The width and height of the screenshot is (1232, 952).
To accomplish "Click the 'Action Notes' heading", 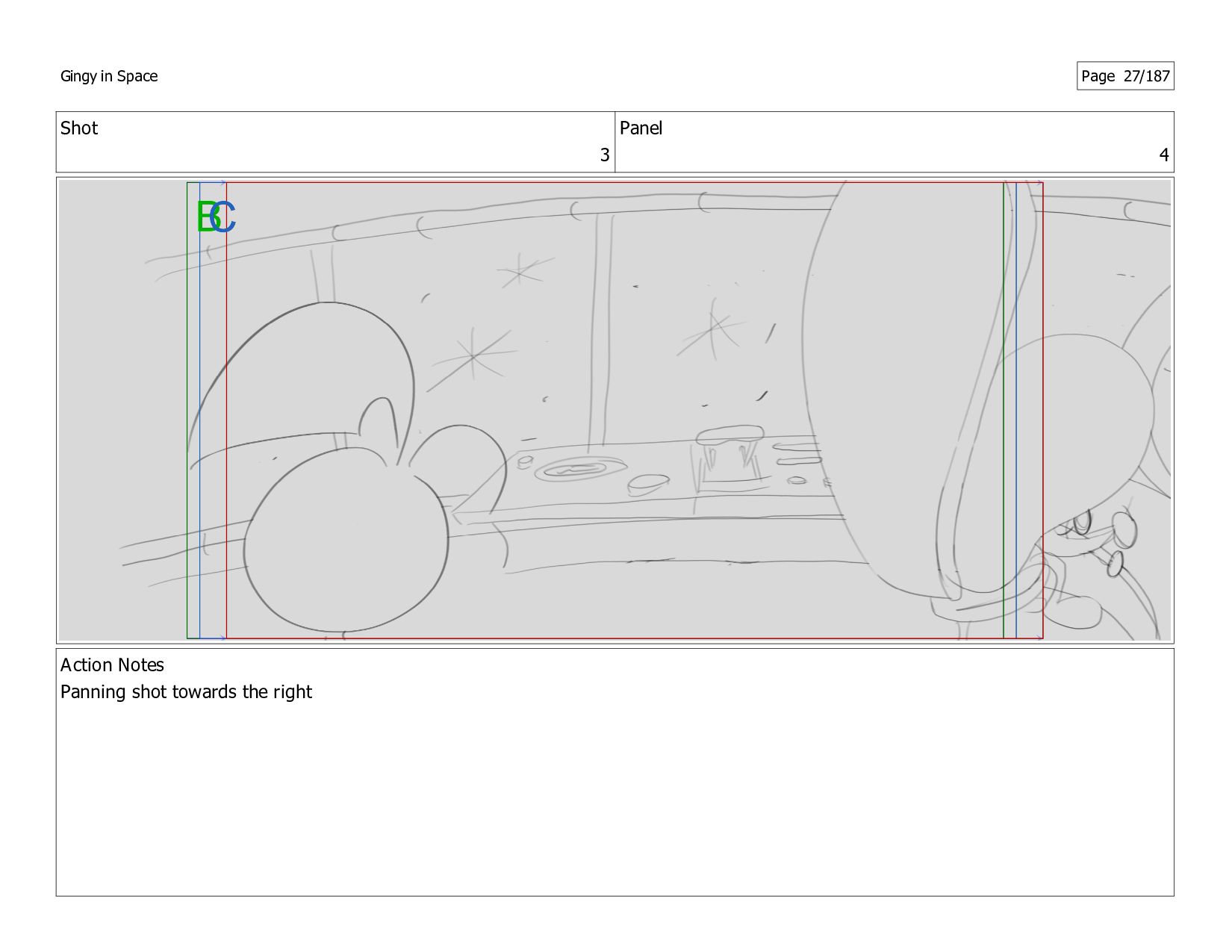I will pos(112,665).
